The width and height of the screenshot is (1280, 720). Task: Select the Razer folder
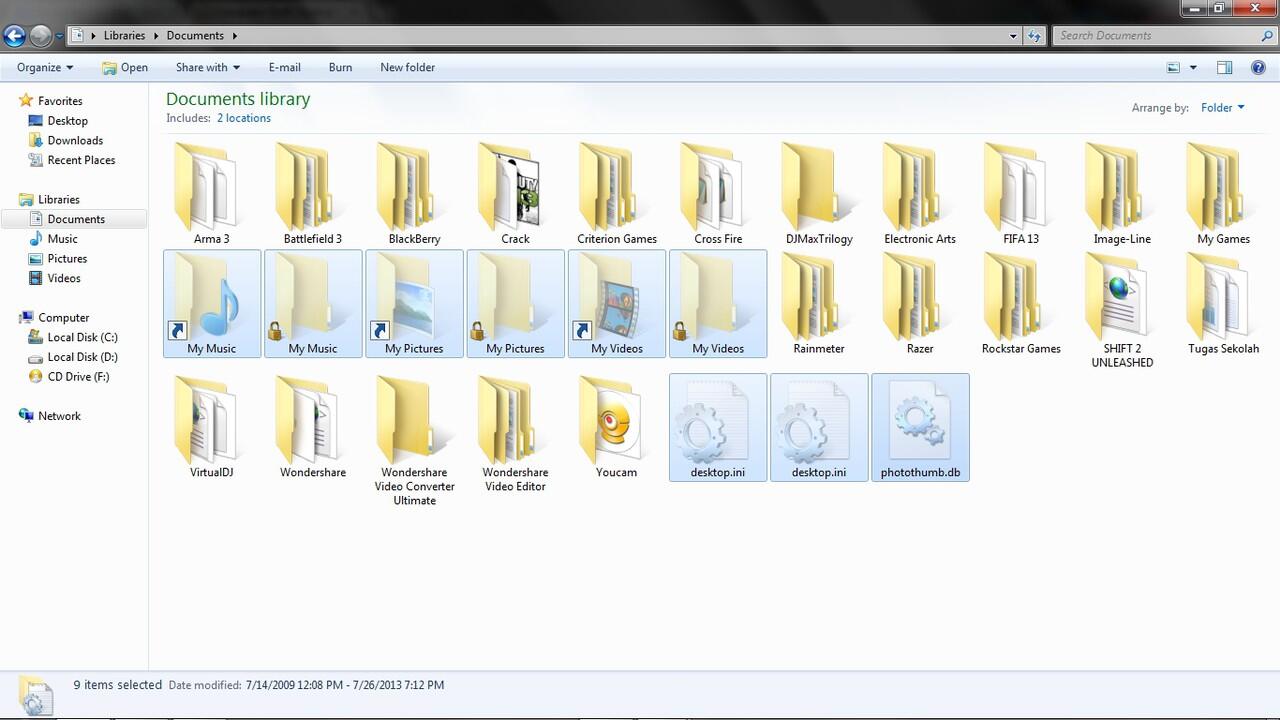click(x=920, y=304)
